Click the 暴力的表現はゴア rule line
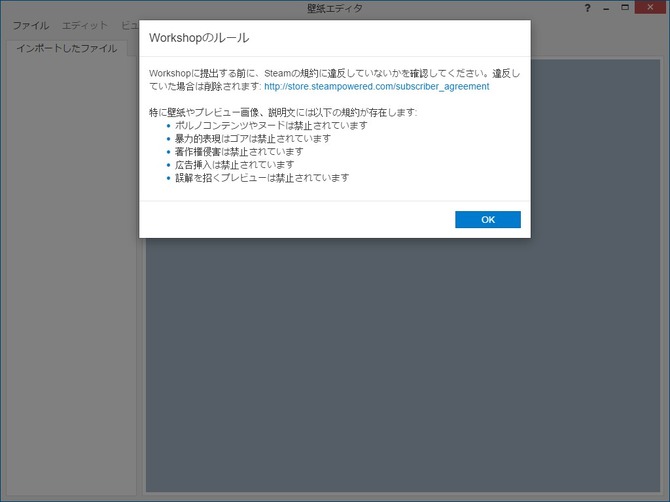The width and height of the screenshot is (670, 502). click(253, 139)
